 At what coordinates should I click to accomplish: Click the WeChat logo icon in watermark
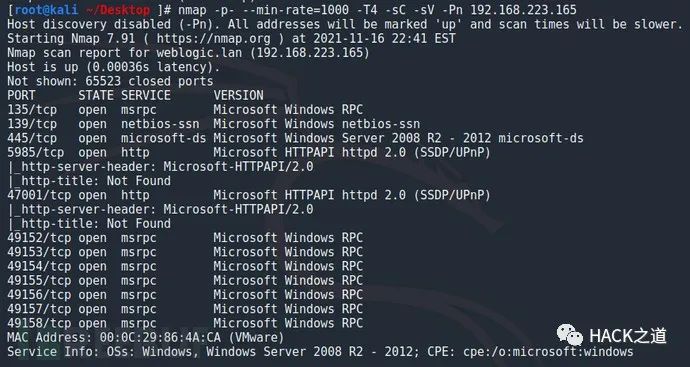pos(569,335)
